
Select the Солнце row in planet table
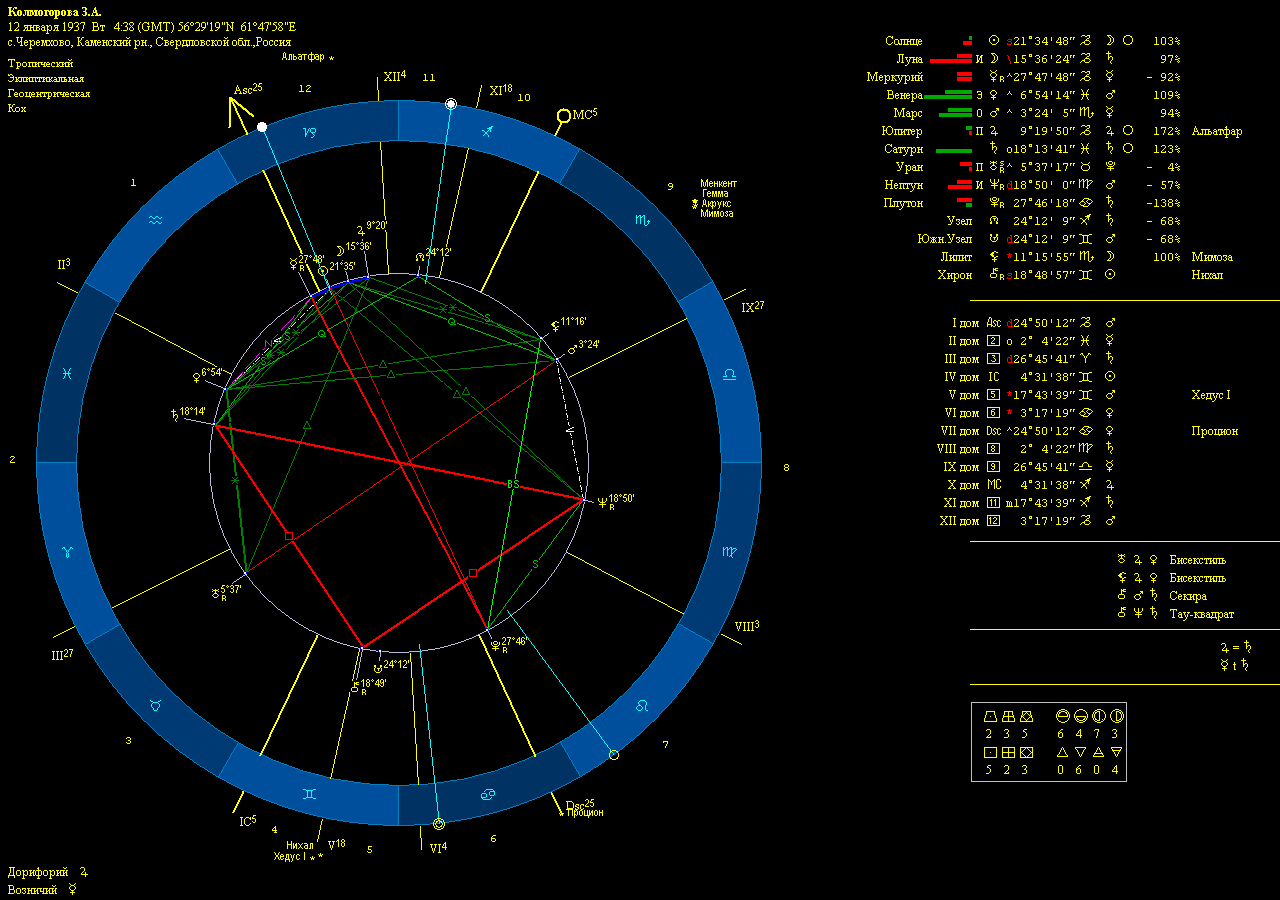click(x=1033, y=41)
